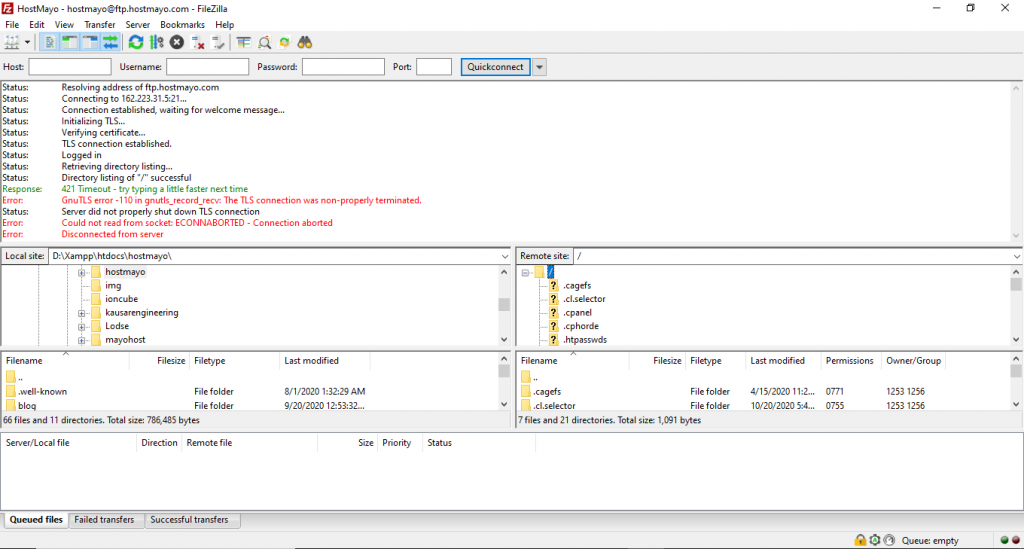The width and height of the screenshot is (1024, 549).
Task: Sort remote files by Filesize column
Action: pos(658,360)
